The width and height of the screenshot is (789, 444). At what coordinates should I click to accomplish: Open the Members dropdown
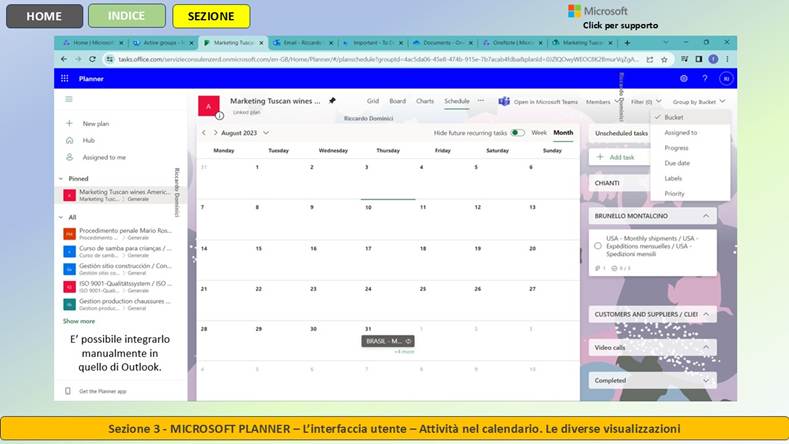point(602,102)
